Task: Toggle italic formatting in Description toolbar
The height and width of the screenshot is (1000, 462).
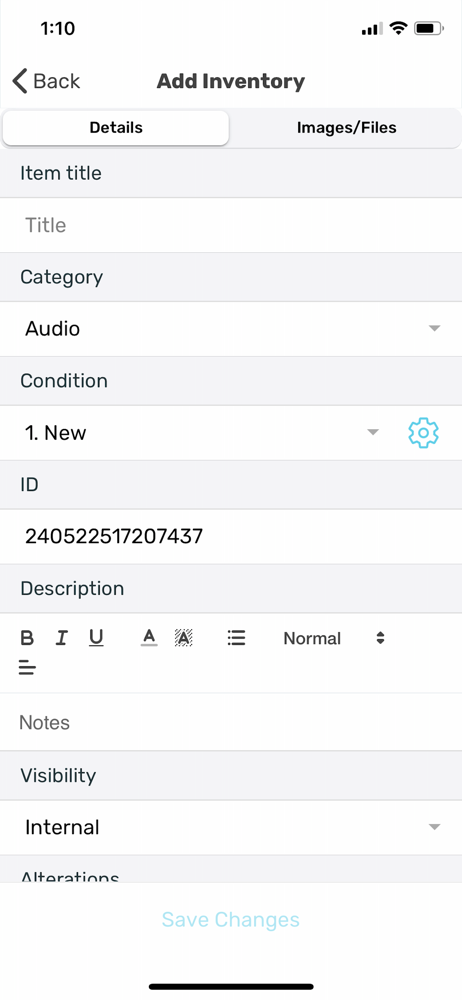Action: tap(61, 638)
